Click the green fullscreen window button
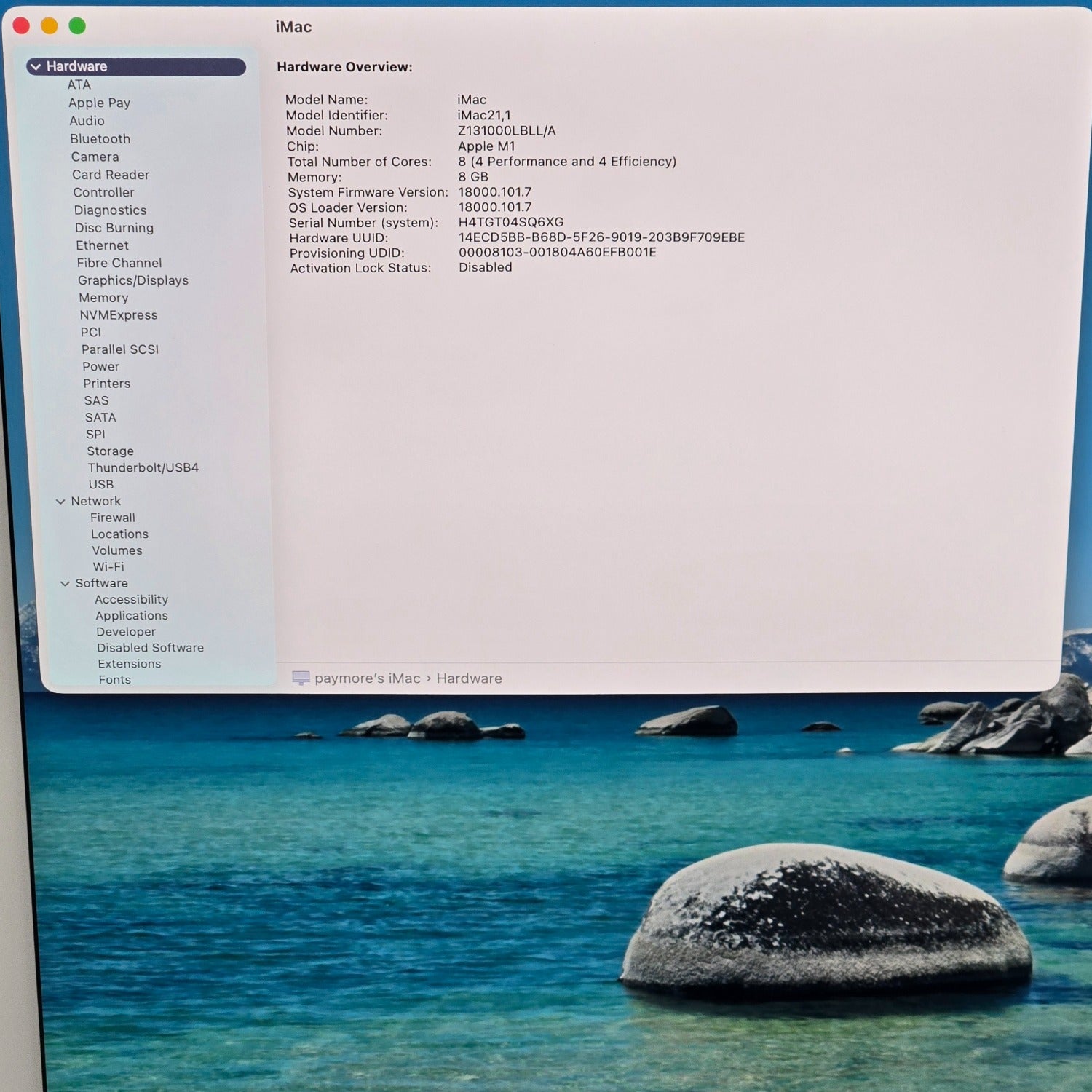Screen dimensions: 1092x1092 (77, 26)
